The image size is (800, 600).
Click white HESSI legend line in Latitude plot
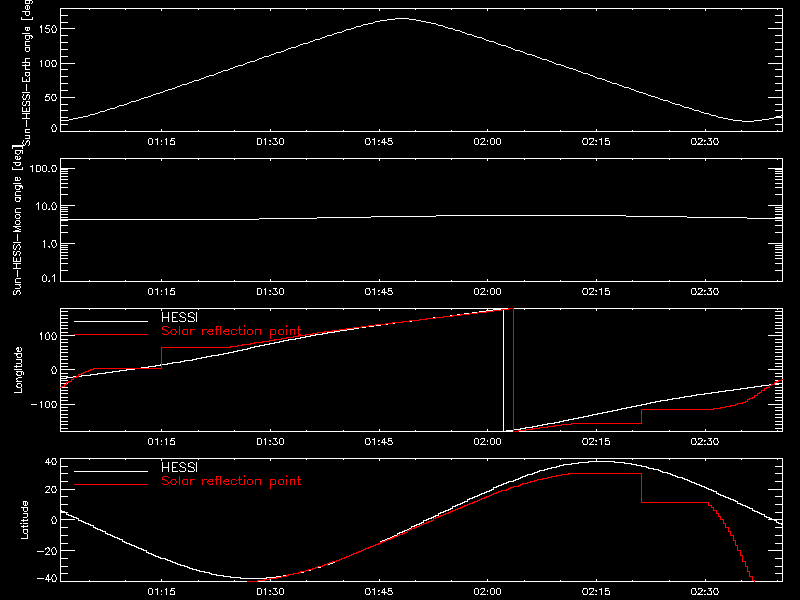pos(111,471)
